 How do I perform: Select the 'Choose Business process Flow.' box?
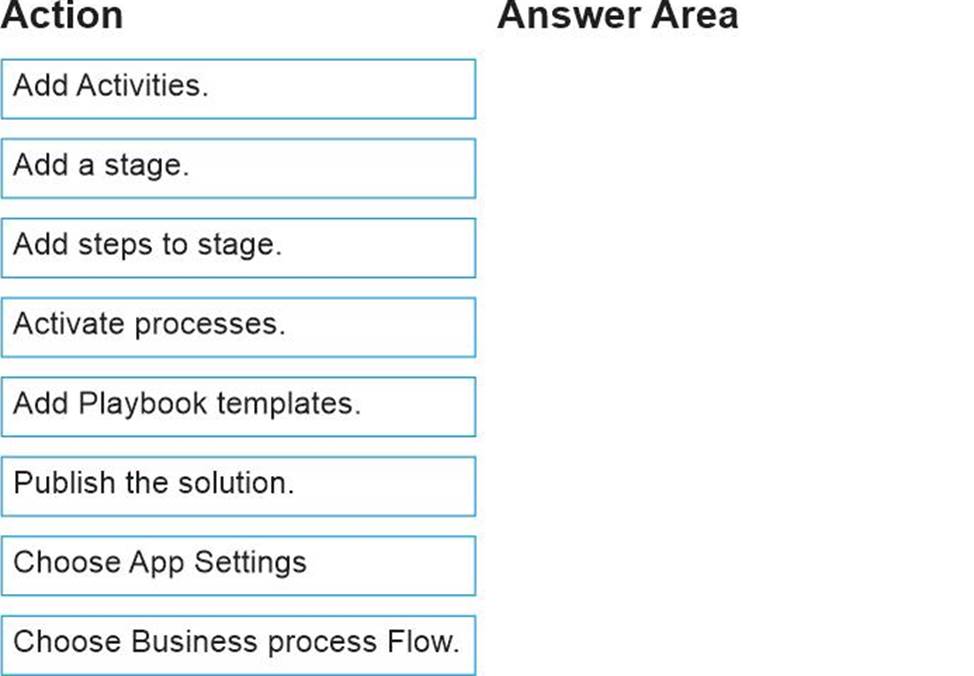click(x=238, y=644)
